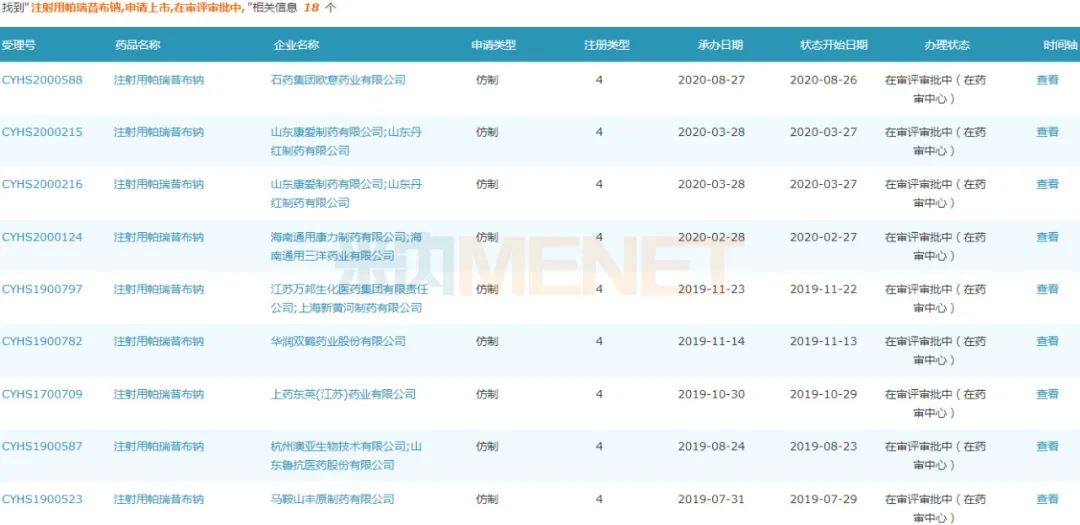
Task: Select status start date 2019-08-23
Action: coord(824,446)
